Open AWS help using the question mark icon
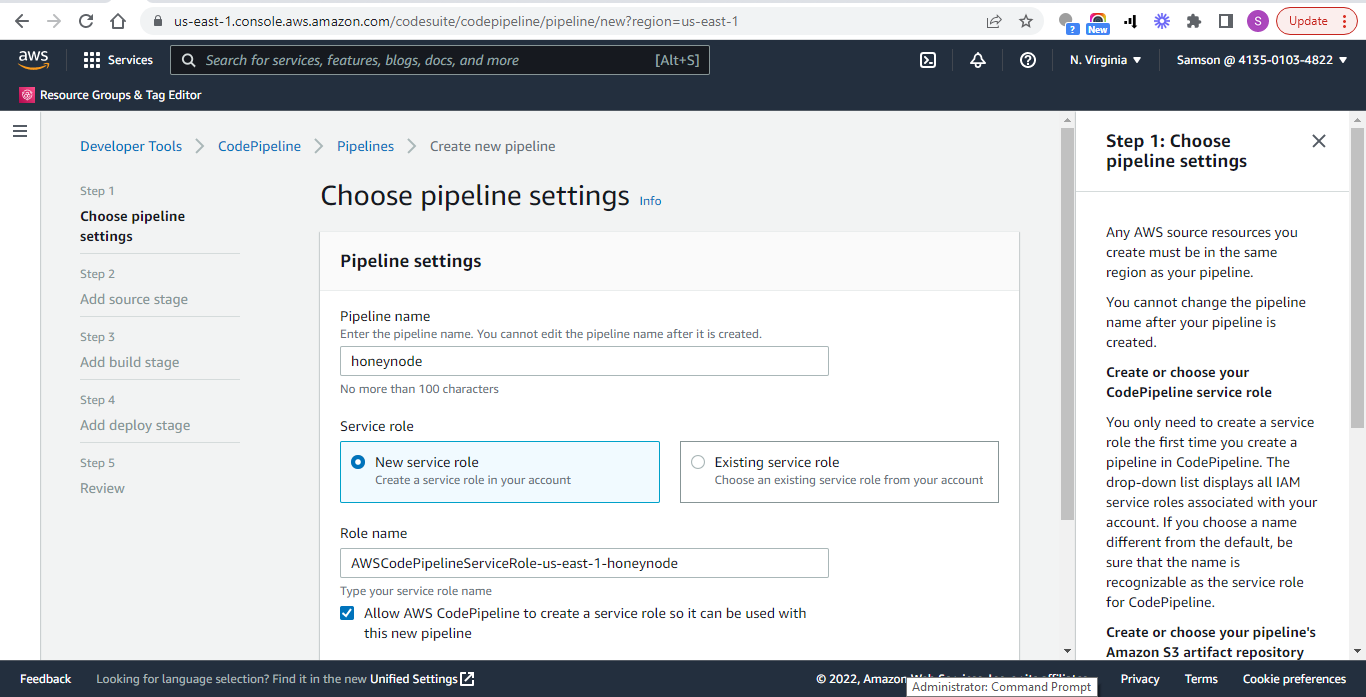This screenshot has width=1366, height=697. [1028, 60]
